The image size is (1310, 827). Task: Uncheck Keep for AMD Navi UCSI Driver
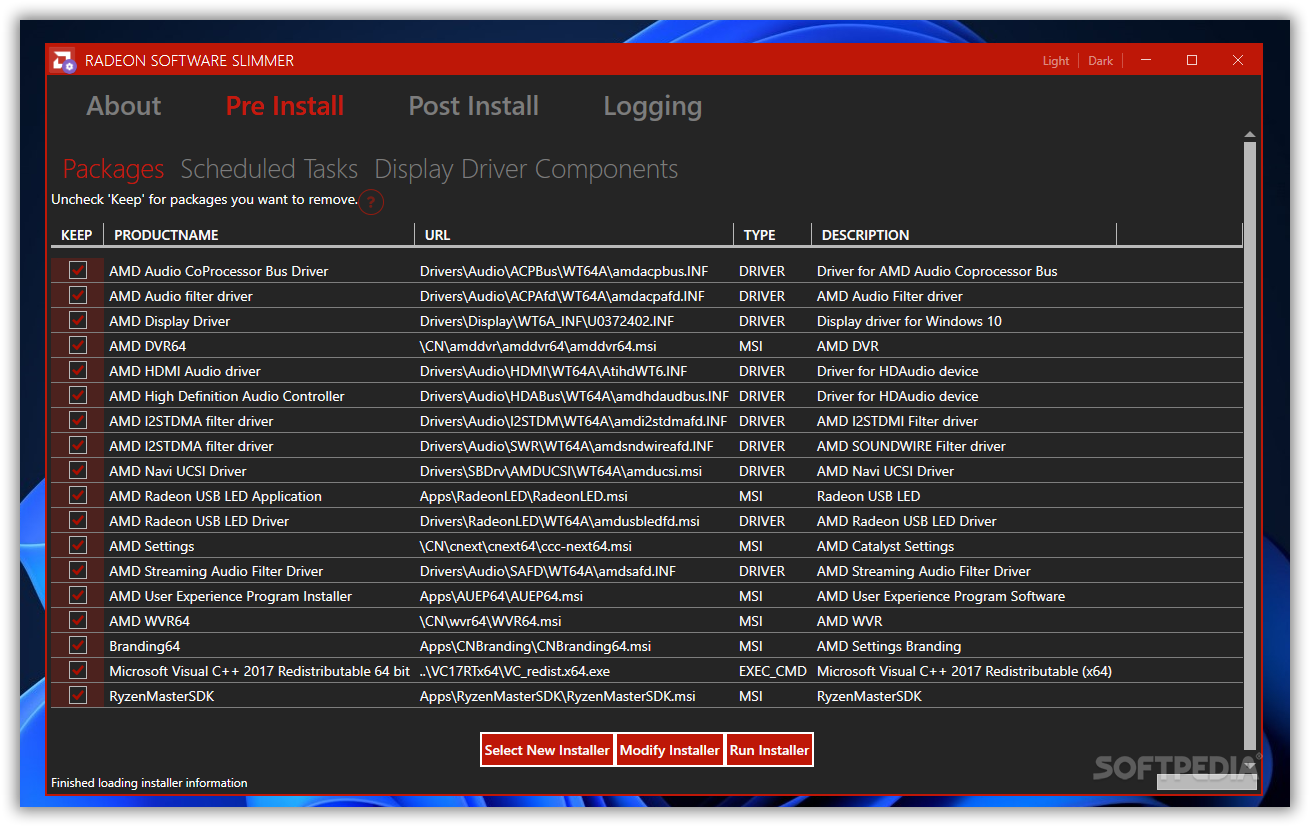pyautogui.click(x=77, y=471)
